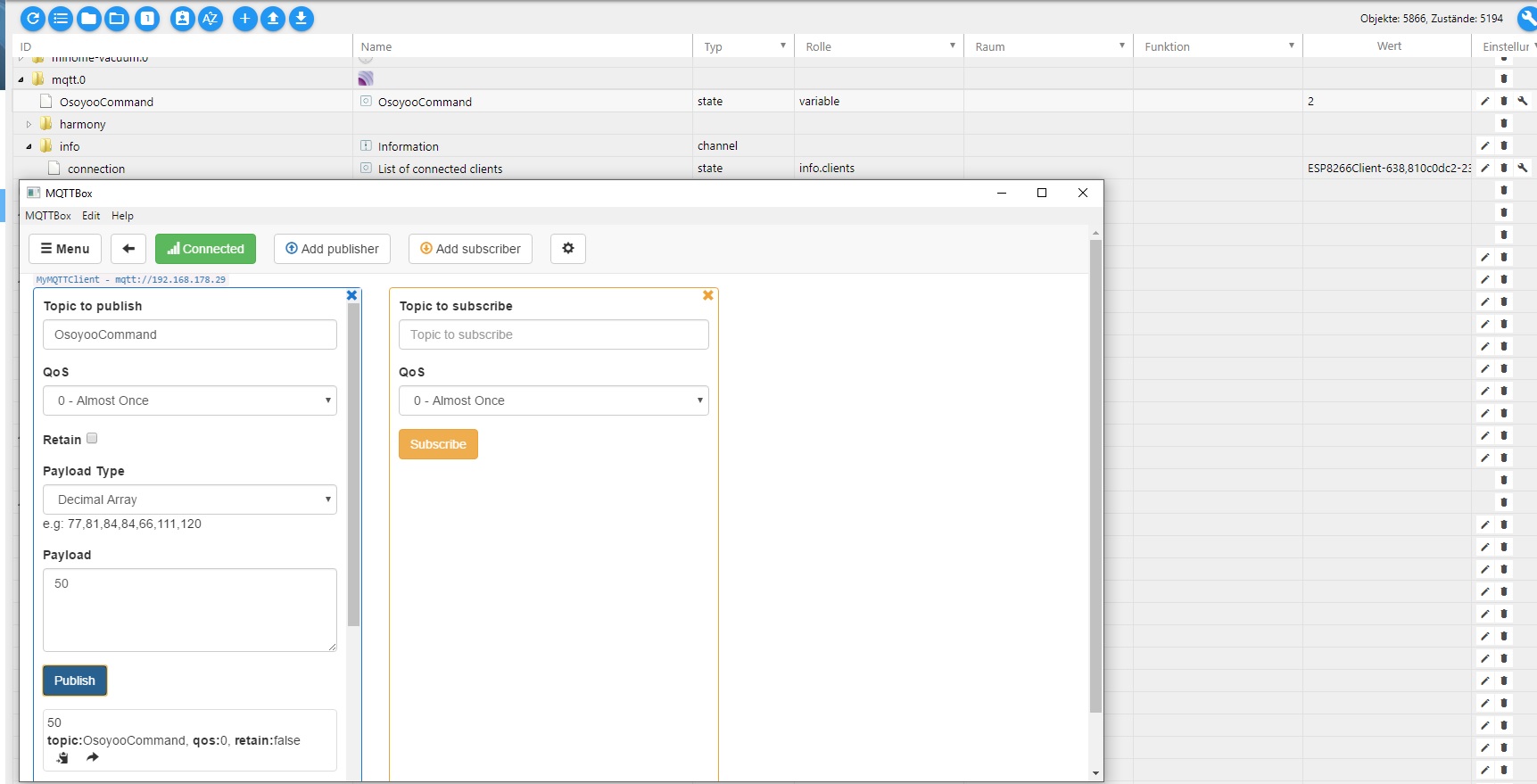Click OsoyooCommand value cell showing 2
Viewport: 1537px width, 784px height.
pyautogui.click(x=1387, y=101)
